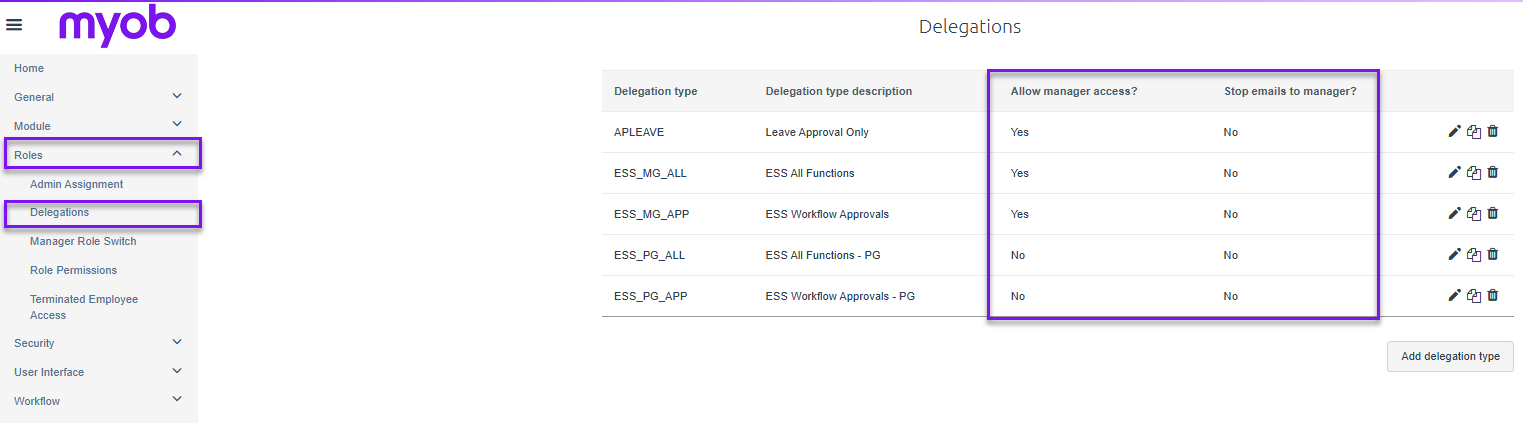Screen dimensions: 1523x423
Task: Click Leave Approval Only description
Action: [x=817, y=132]
